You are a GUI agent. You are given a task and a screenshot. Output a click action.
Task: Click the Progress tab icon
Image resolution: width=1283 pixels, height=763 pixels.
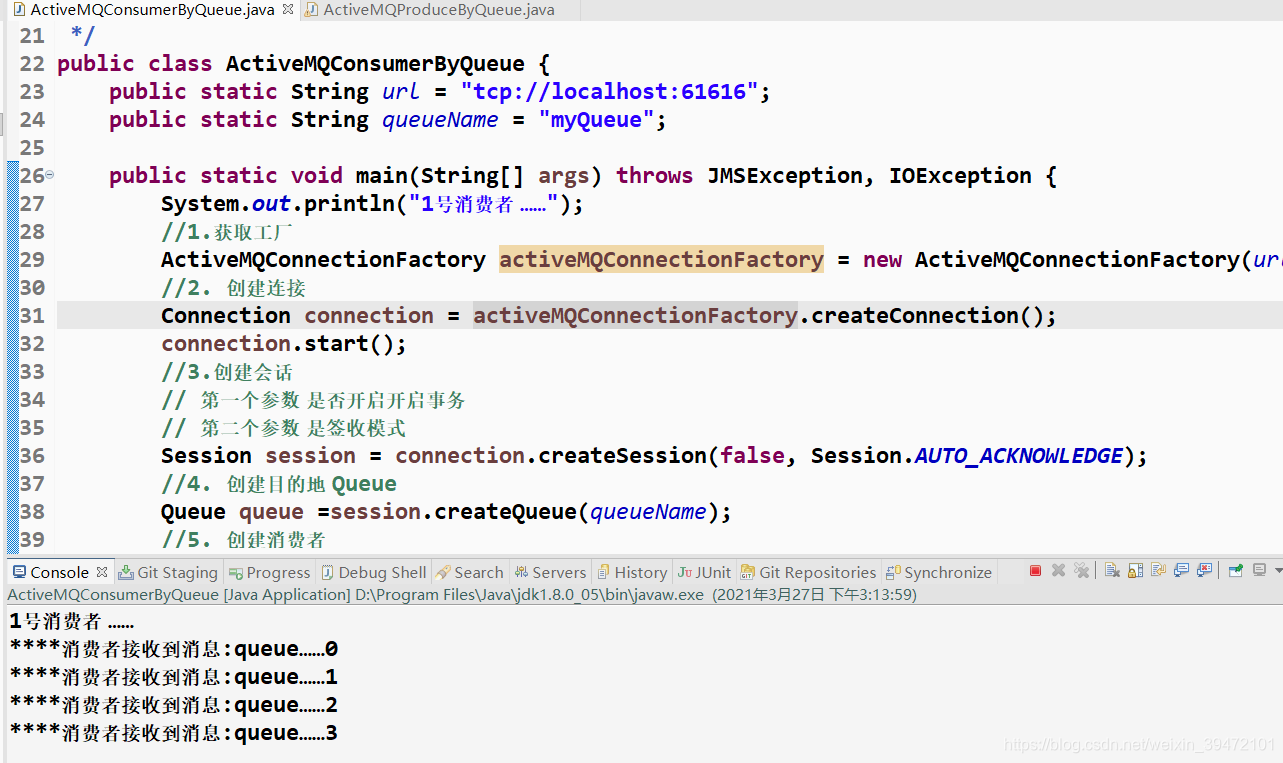click(236, 572)
